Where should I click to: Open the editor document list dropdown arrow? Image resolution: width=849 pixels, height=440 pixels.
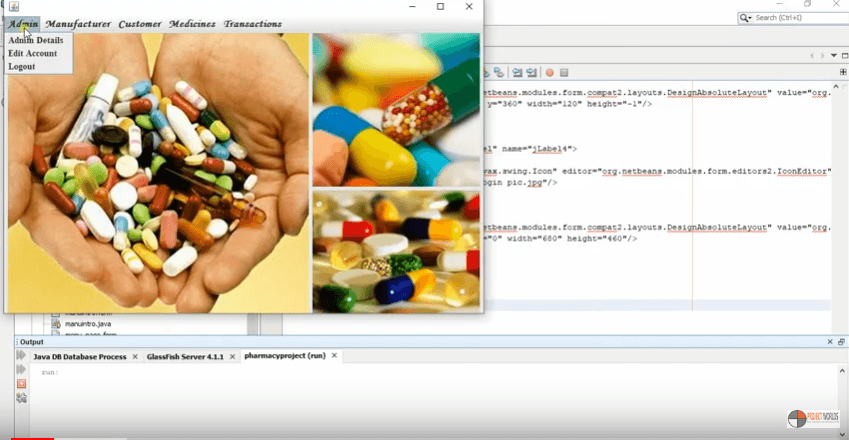tap(833, 56)
